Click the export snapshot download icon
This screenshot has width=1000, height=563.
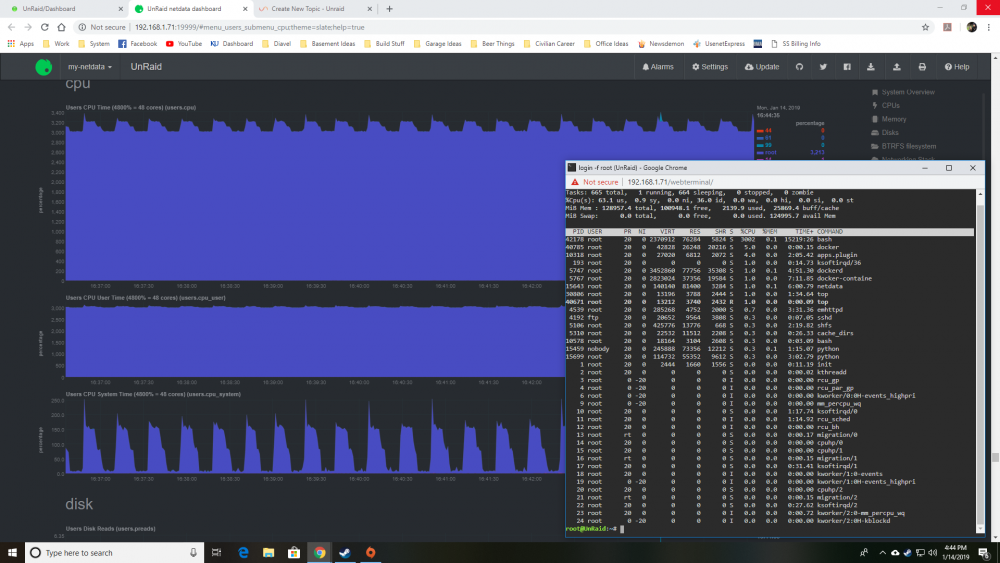(x=871, y=67)
